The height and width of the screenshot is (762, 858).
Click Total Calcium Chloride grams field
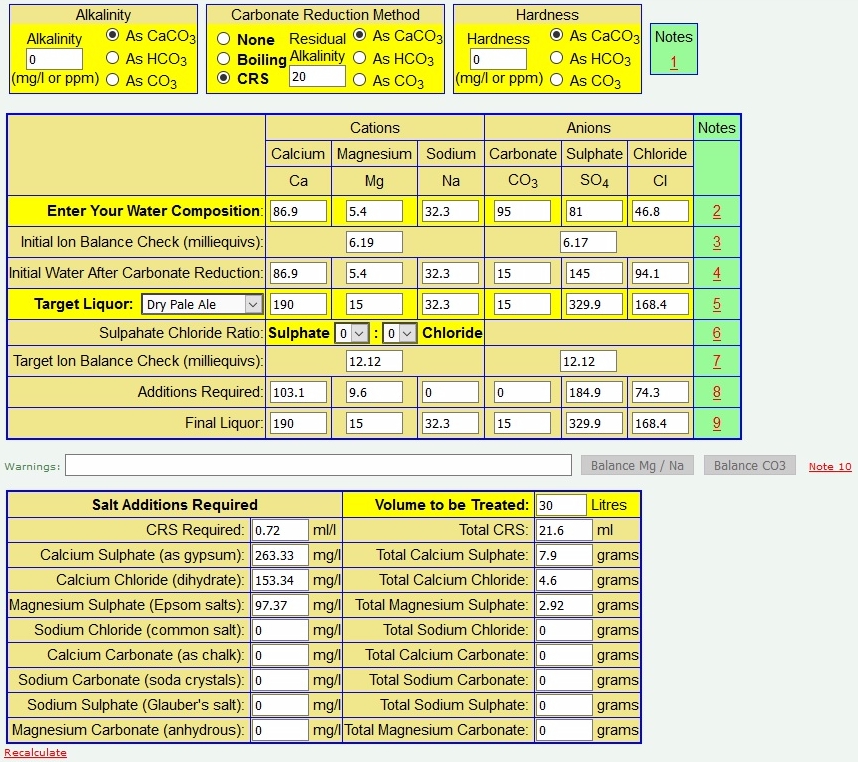point(564,580)
